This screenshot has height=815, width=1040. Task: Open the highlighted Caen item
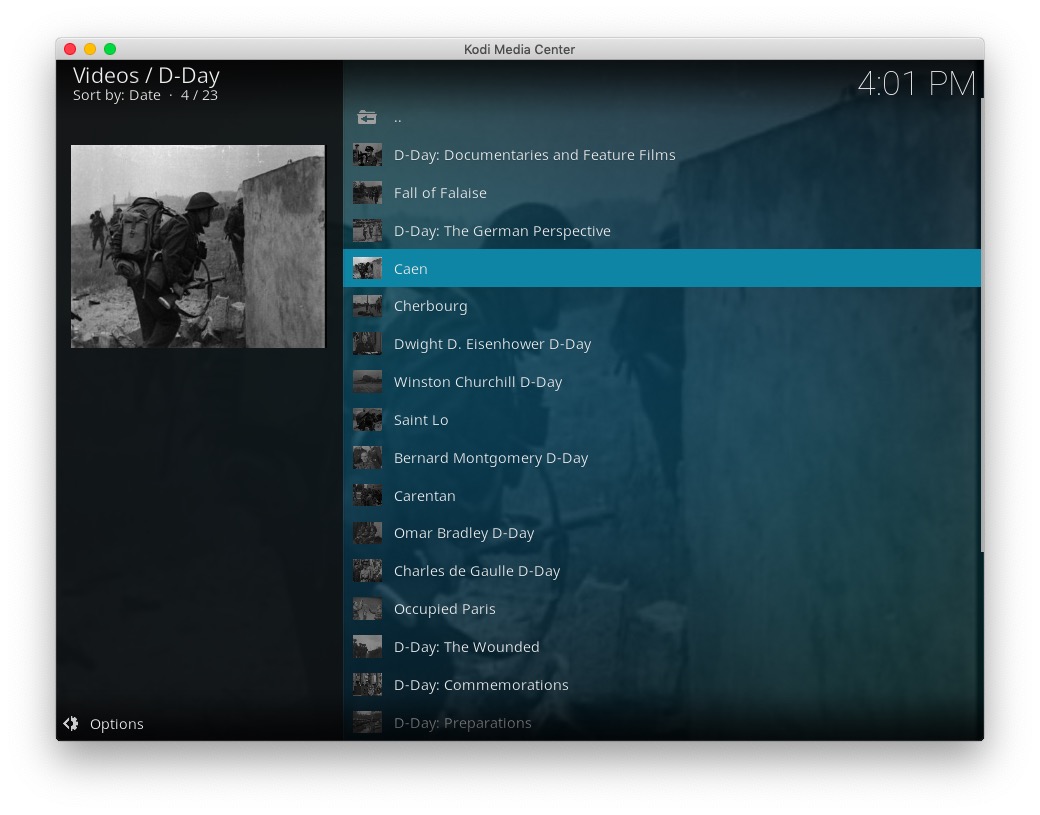[410, 269]
